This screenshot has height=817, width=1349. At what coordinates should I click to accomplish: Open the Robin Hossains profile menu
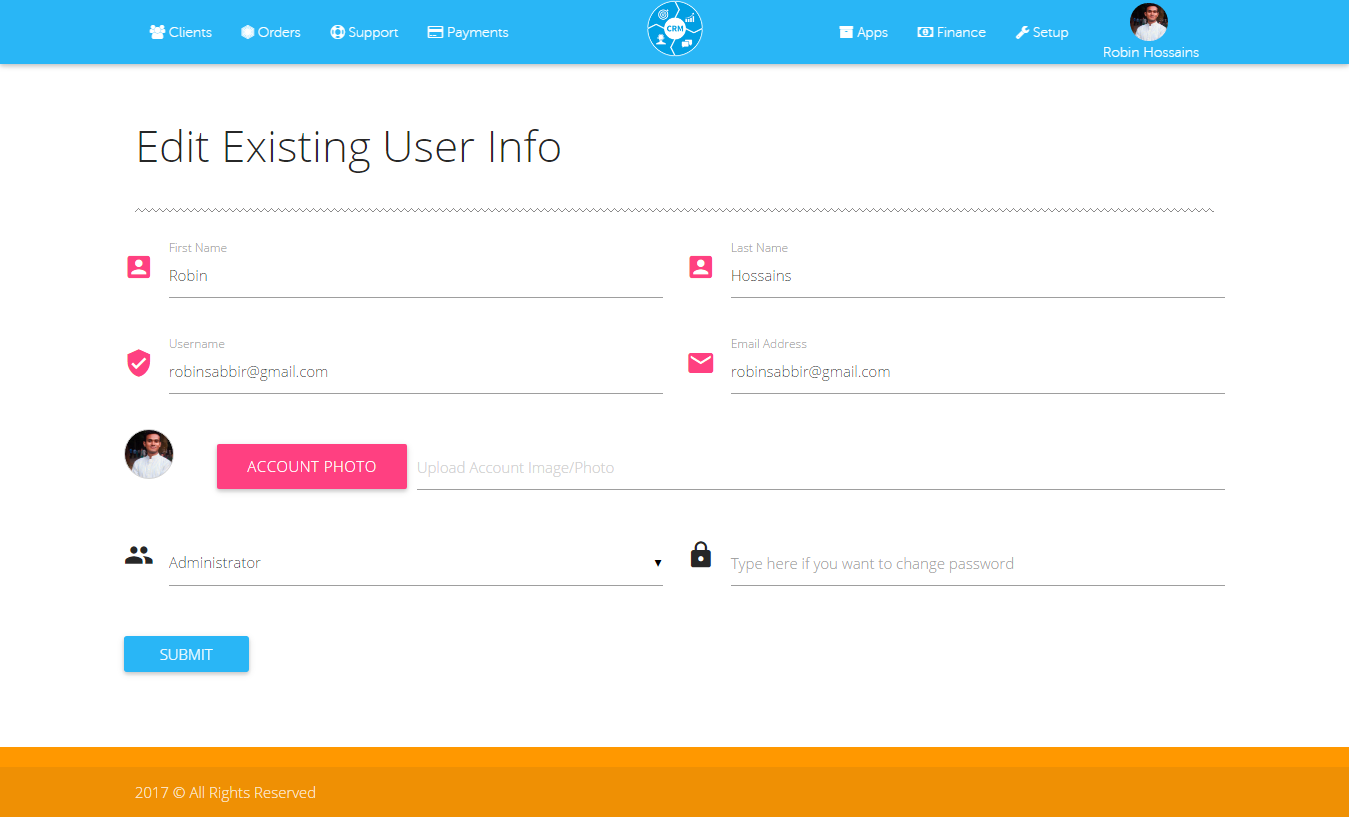tap(1149, 31)
